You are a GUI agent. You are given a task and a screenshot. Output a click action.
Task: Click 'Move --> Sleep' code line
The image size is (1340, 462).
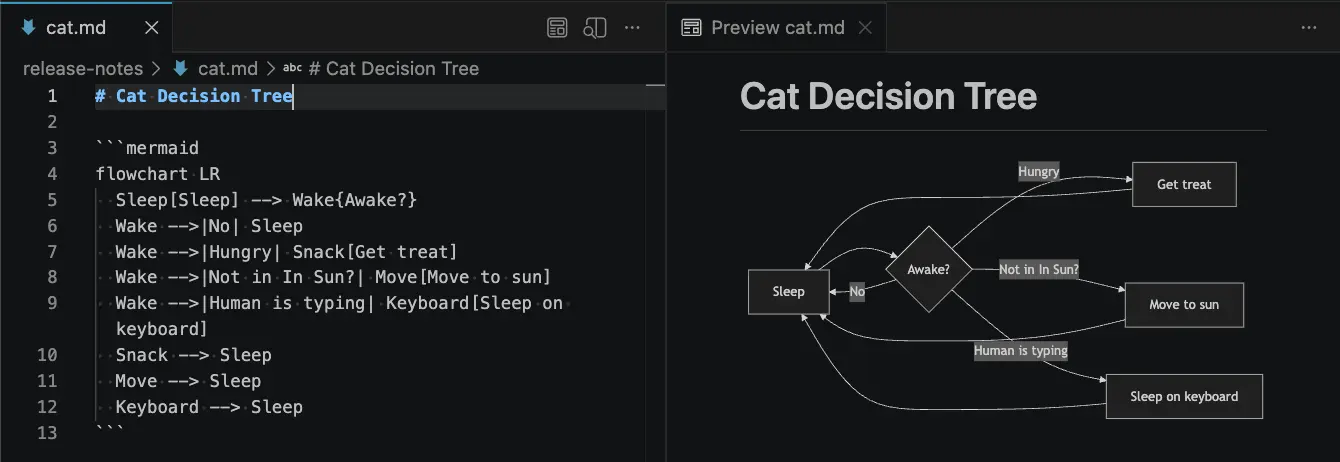(188, 381)
